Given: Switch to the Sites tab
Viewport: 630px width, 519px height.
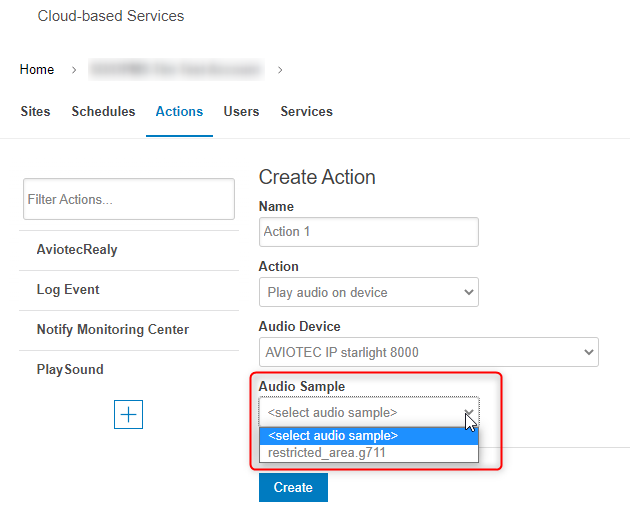Looking at the screenshot, I should click(x=35, y=111).
